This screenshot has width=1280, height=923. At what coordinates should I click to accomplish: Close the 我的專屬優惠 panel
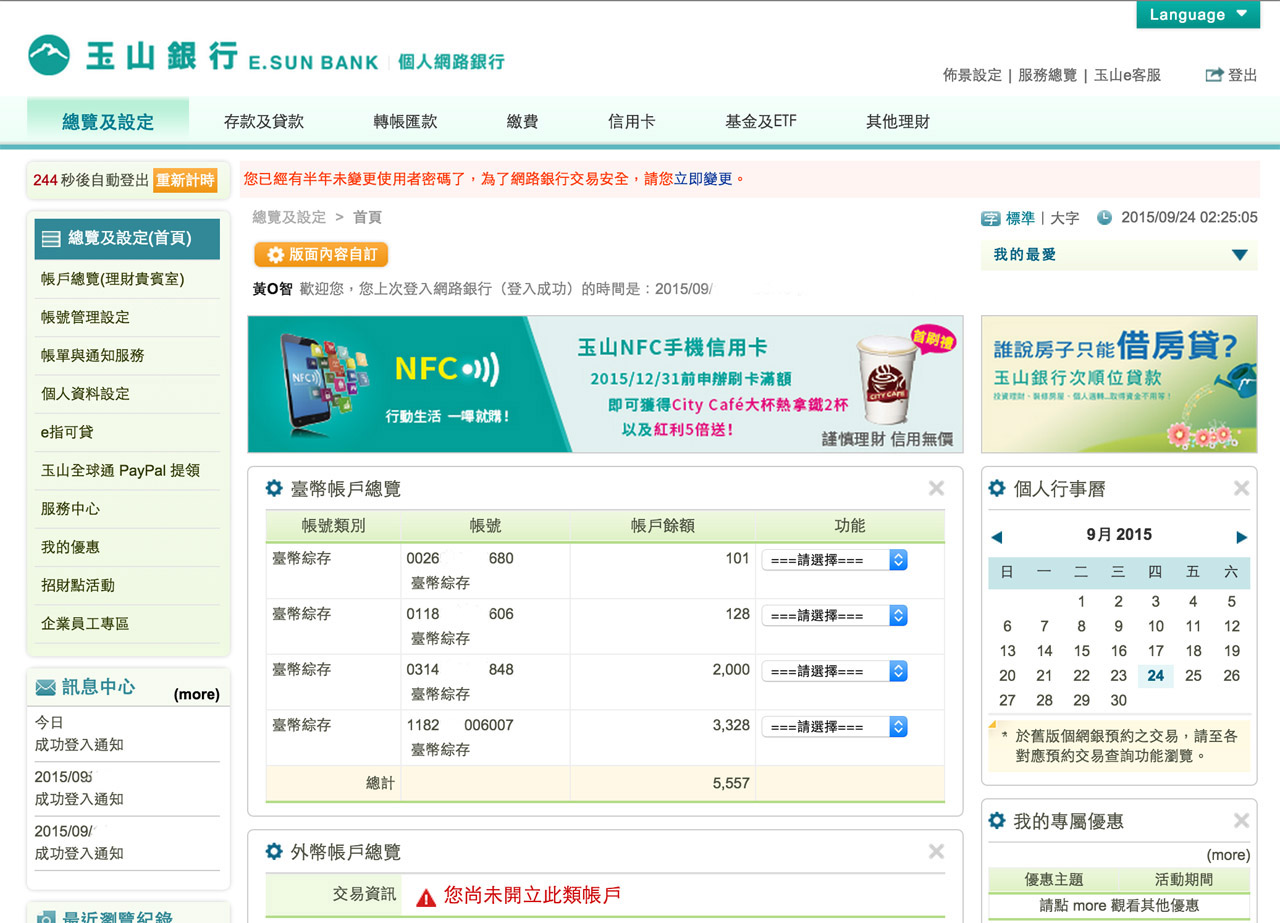click(x=1241, y=821)
